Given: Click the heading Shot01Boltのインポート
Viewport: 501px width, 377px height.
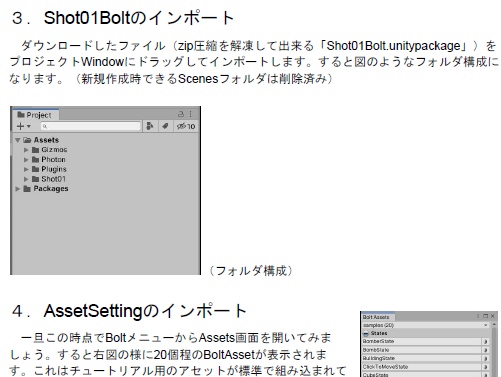Looking at the screenshot, I should click(139, 18).
